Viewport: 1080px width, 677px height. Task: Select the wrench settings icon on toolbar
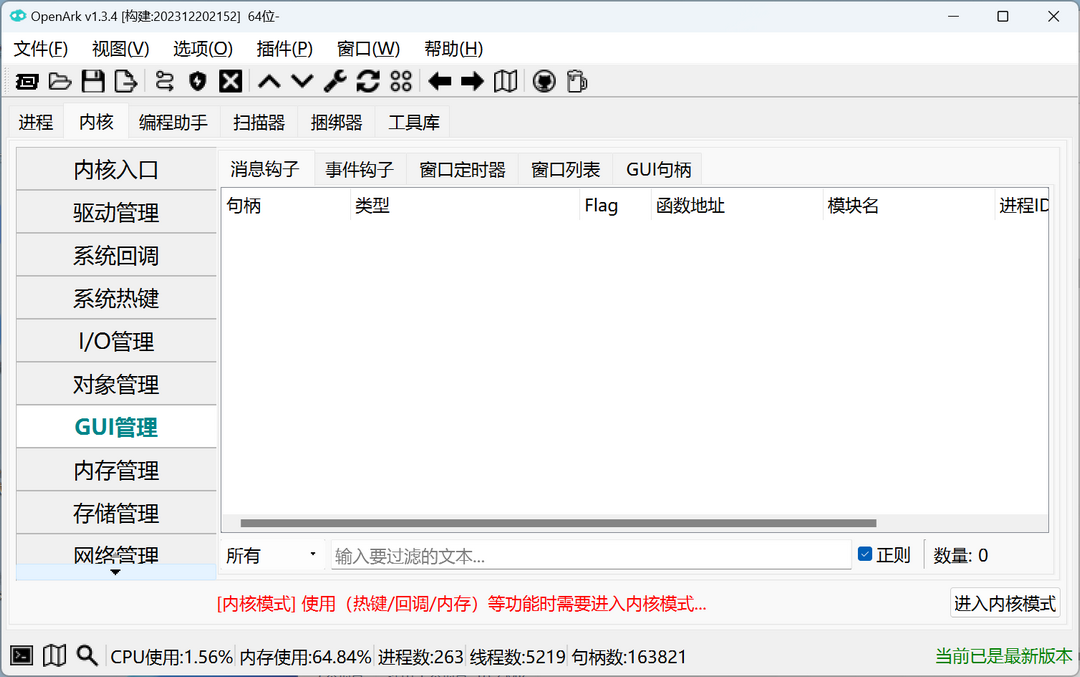point(334,81)
